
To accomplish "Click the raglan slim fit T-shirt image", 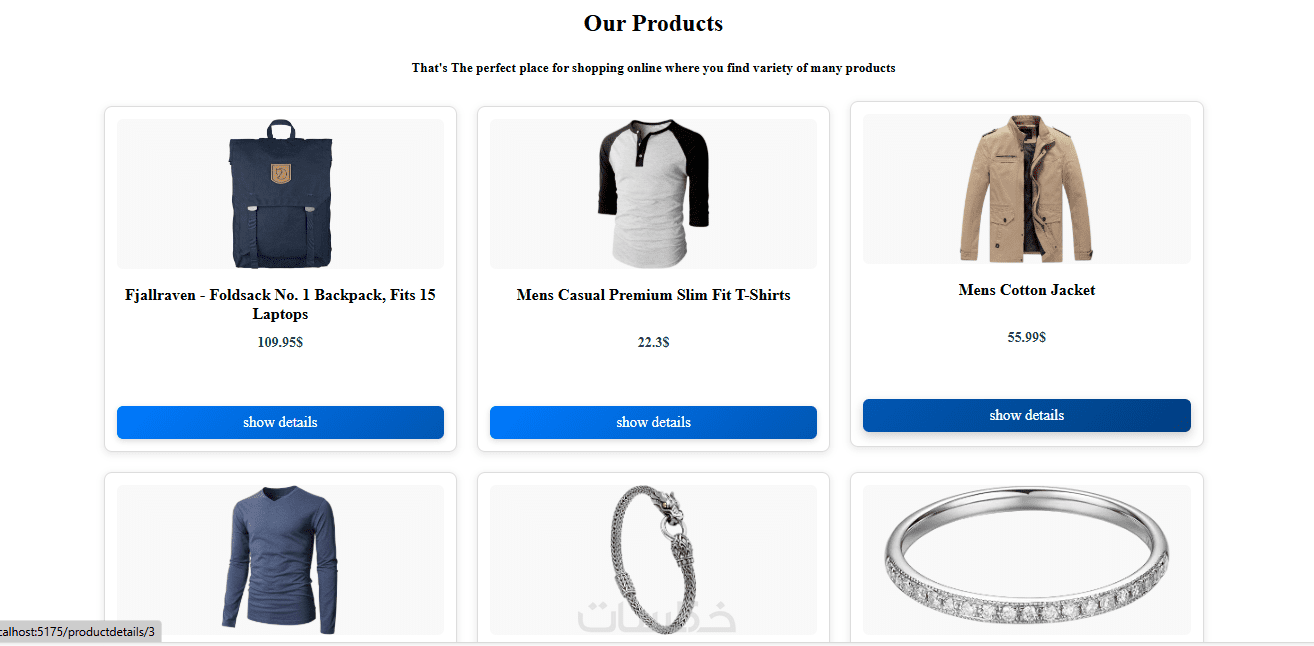I will pos(653,194).
